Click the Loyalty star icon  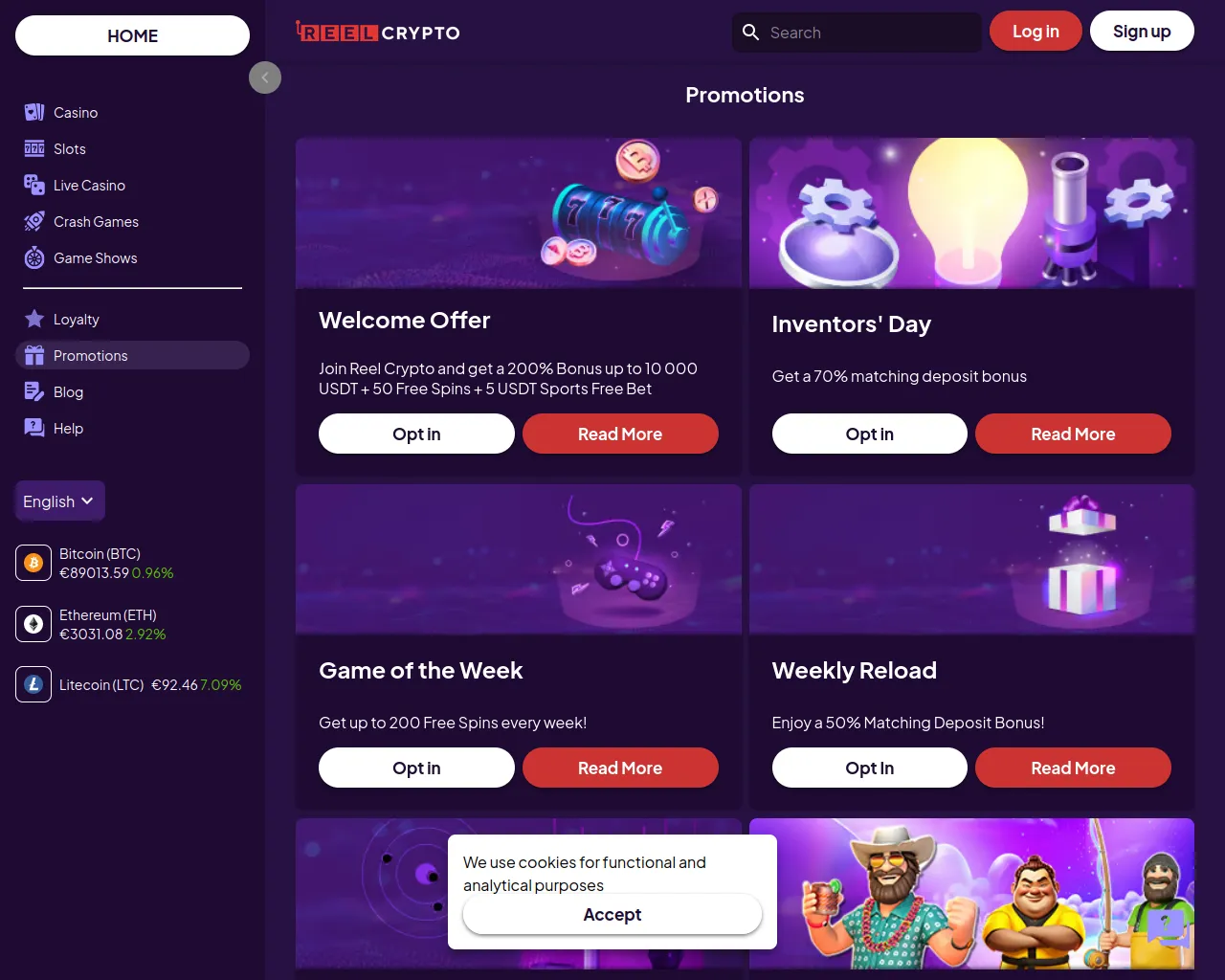[x=34, y=320]
